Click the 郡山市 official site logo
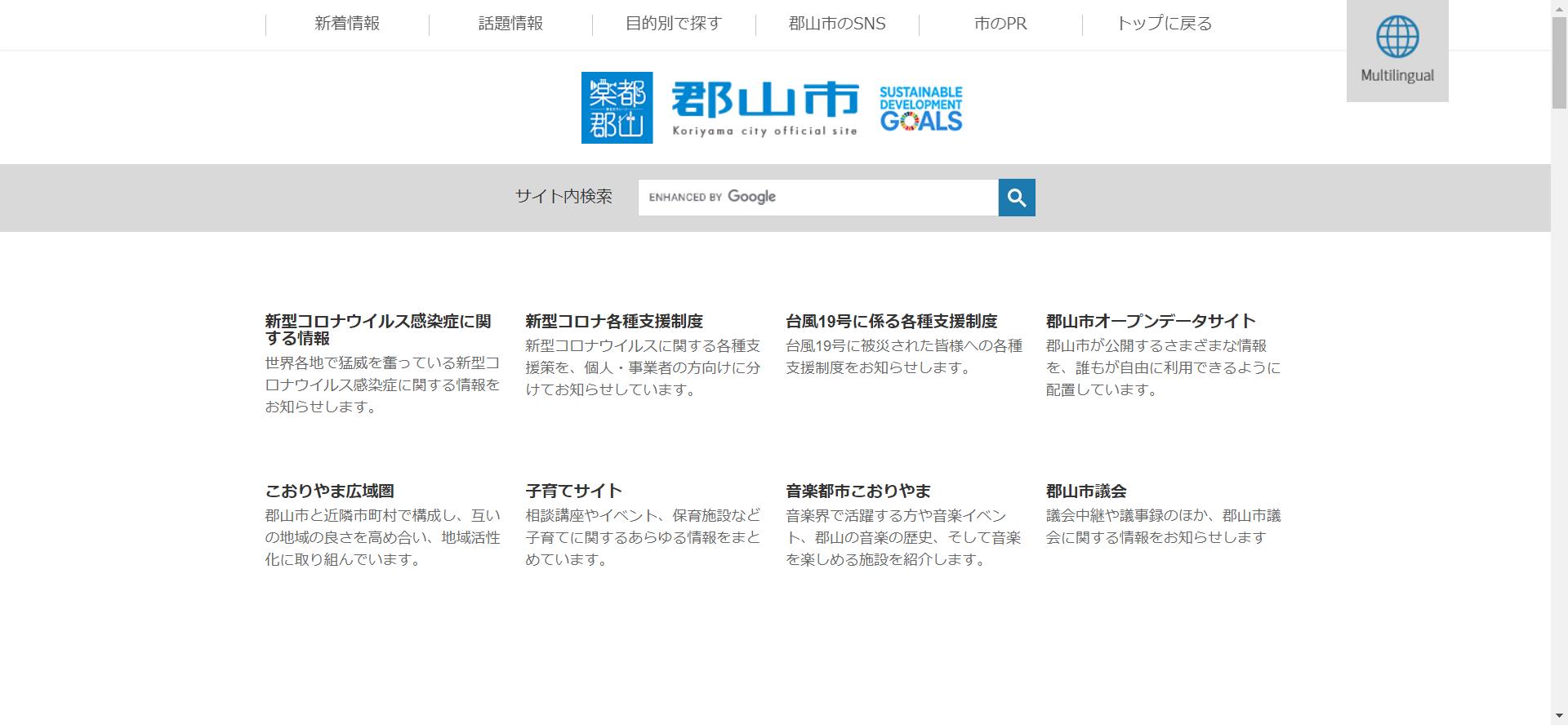The image size is (1568, 725). tap(764, 108)
